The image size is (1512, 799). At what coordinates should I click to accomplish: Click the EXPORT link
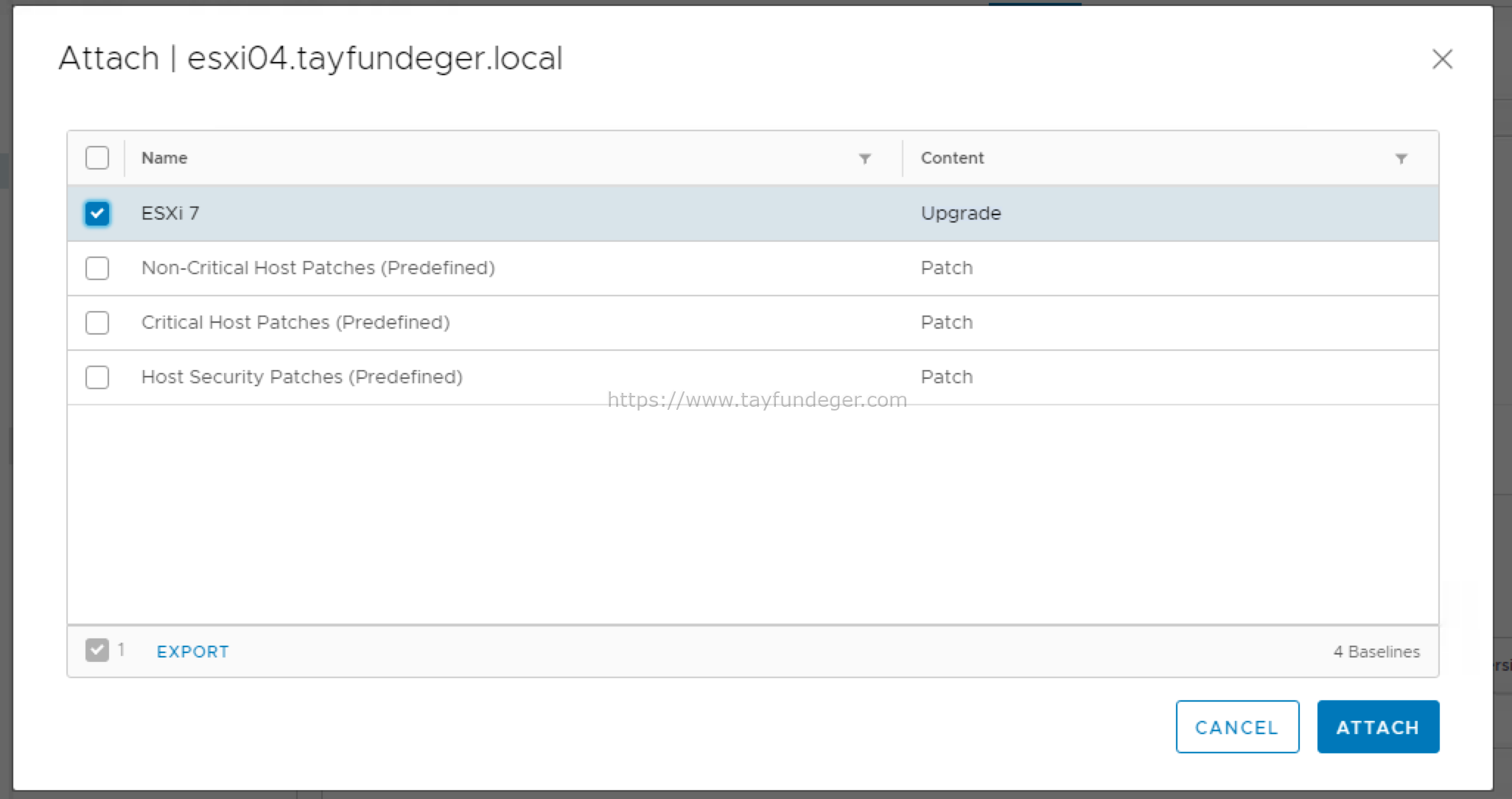(193, 652)
